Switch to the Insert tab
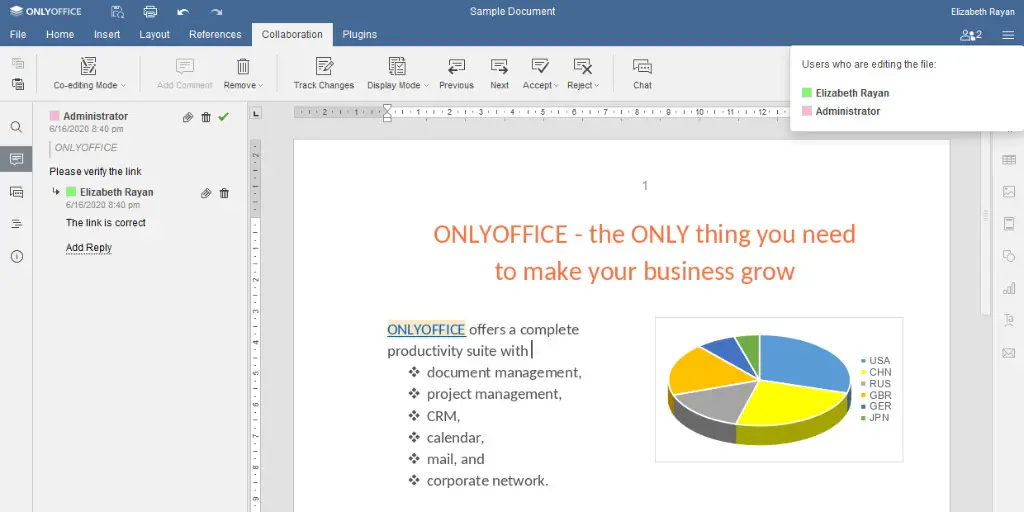 click(106, 35)
